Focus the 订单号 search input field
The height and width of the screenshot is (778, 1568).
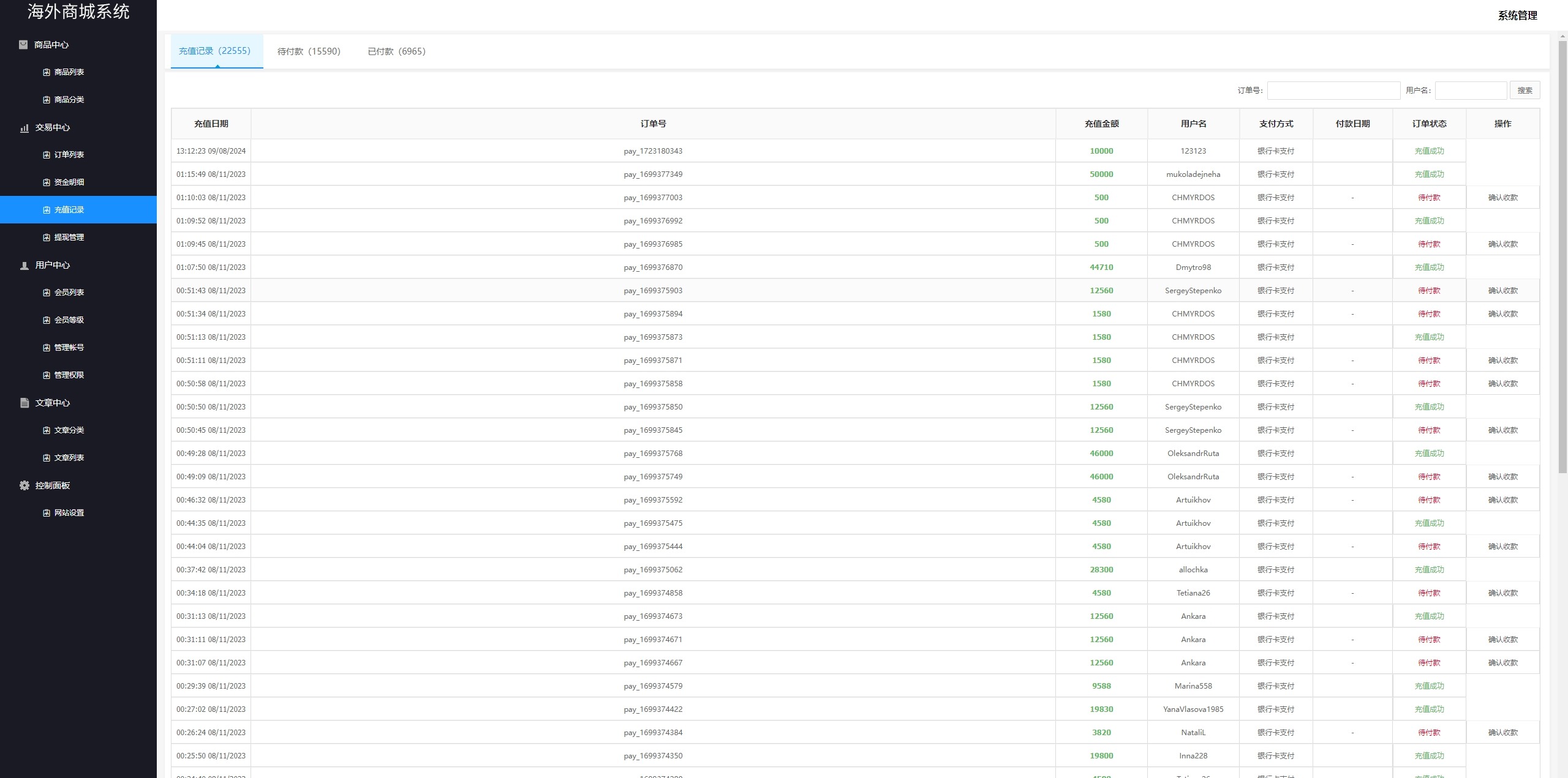1333,91
